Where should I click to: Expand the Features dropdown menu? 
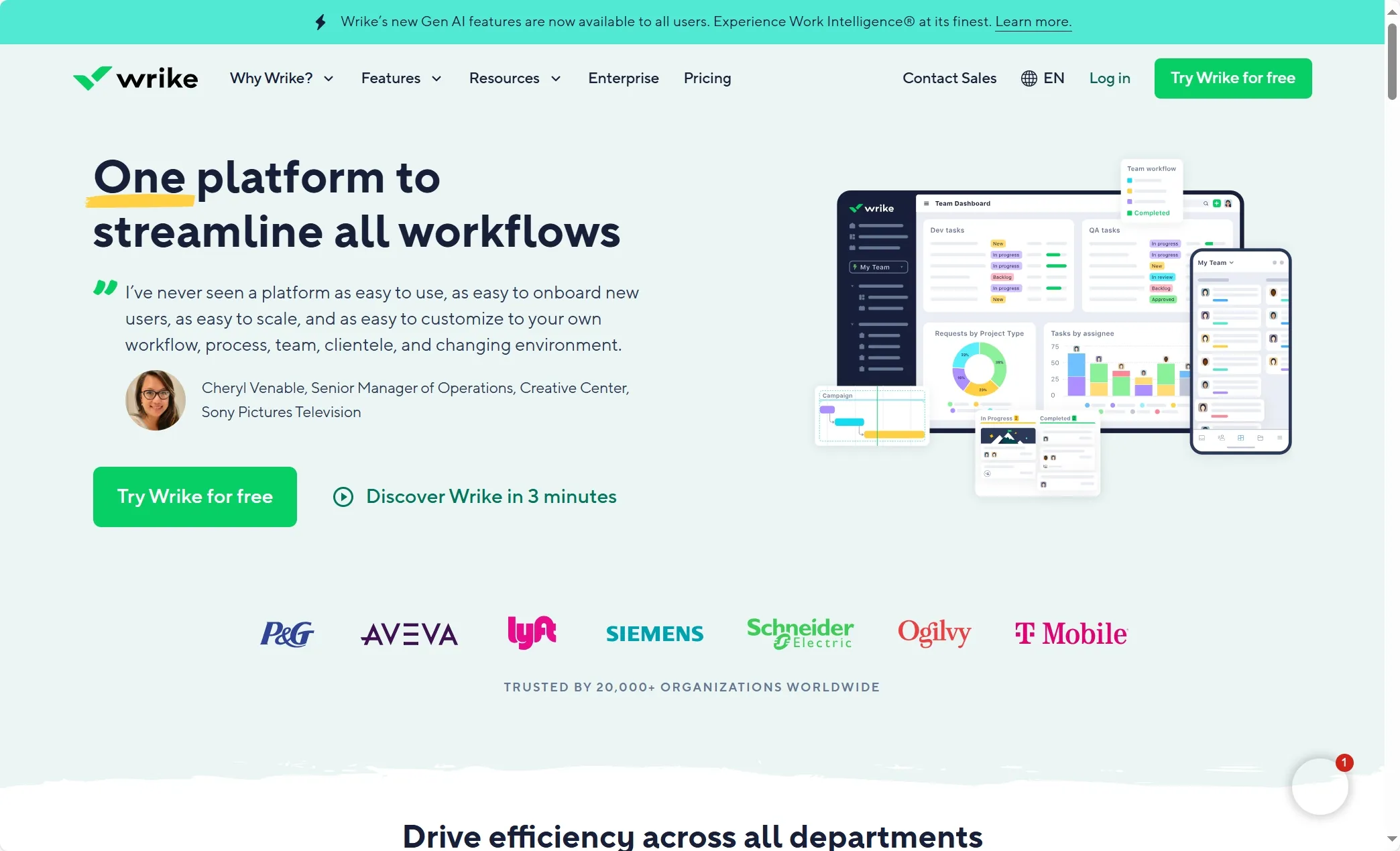coord(400,78)
